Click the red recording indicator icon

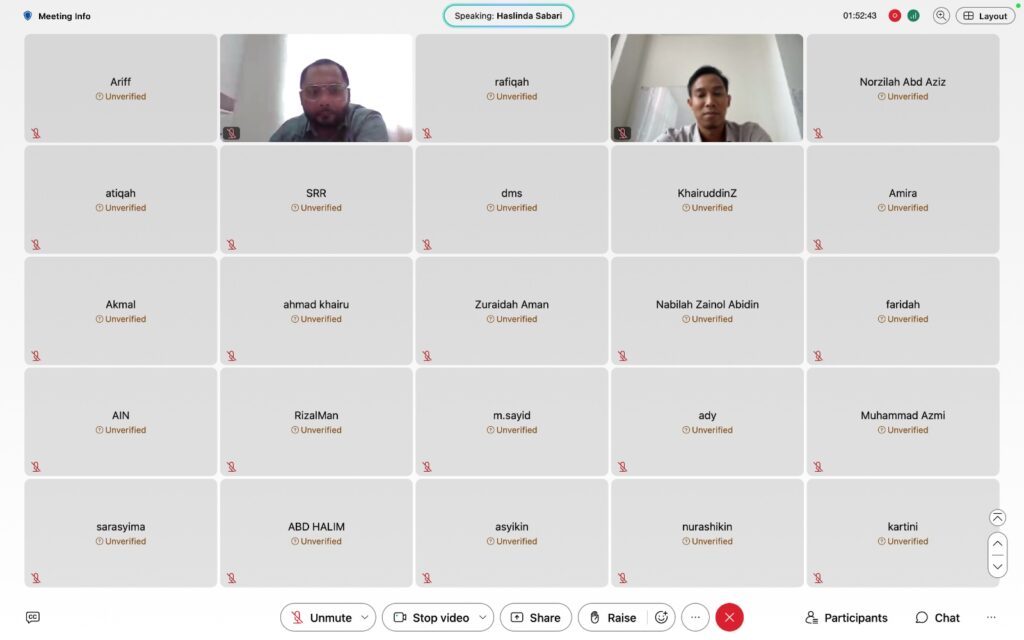[x=895, y=16]
